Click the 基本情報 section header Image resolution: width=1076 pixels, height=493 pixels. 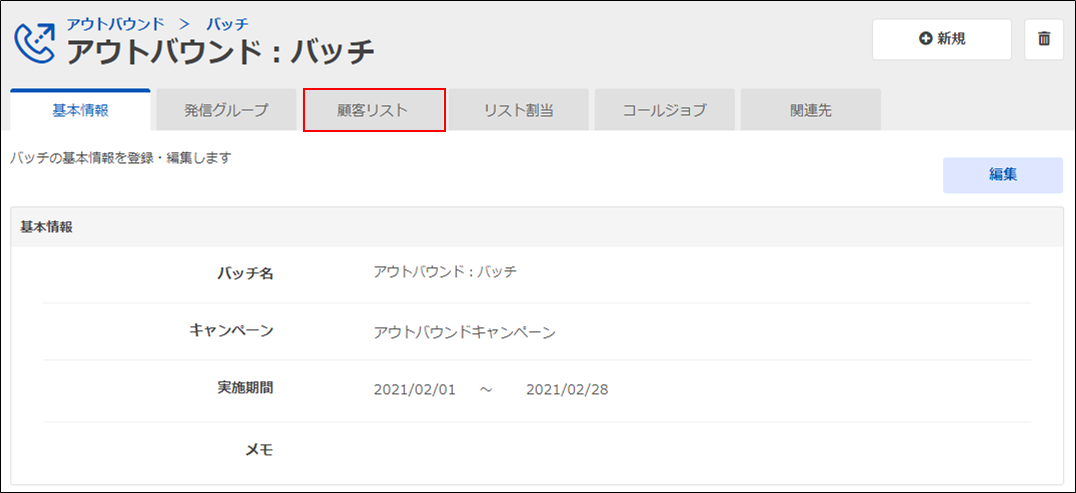point(46,227)
